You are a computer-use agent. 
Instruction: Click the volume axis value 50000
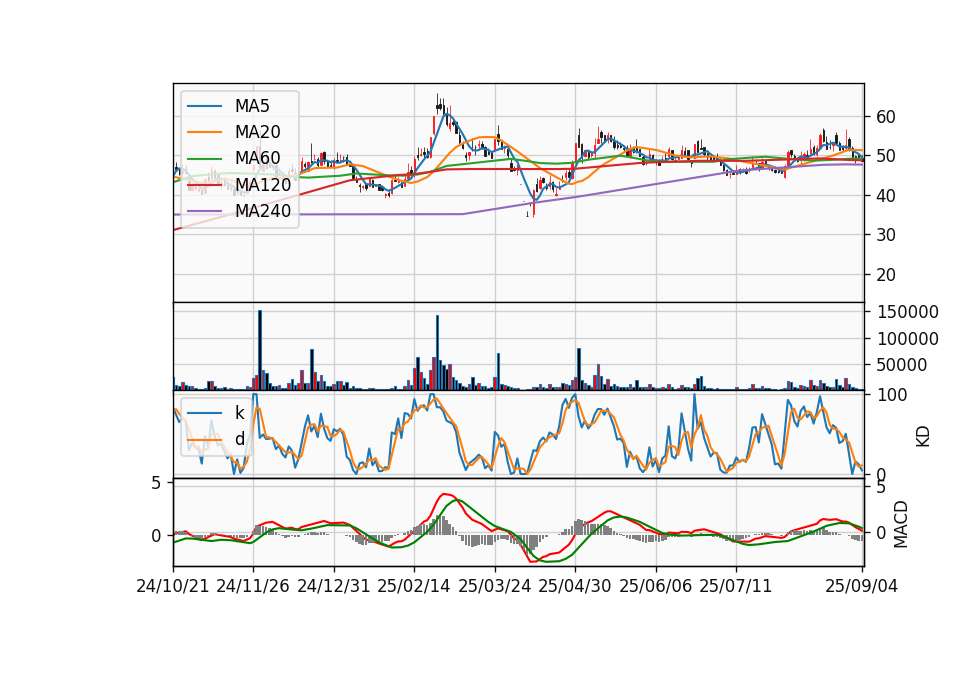click(902, 365)
